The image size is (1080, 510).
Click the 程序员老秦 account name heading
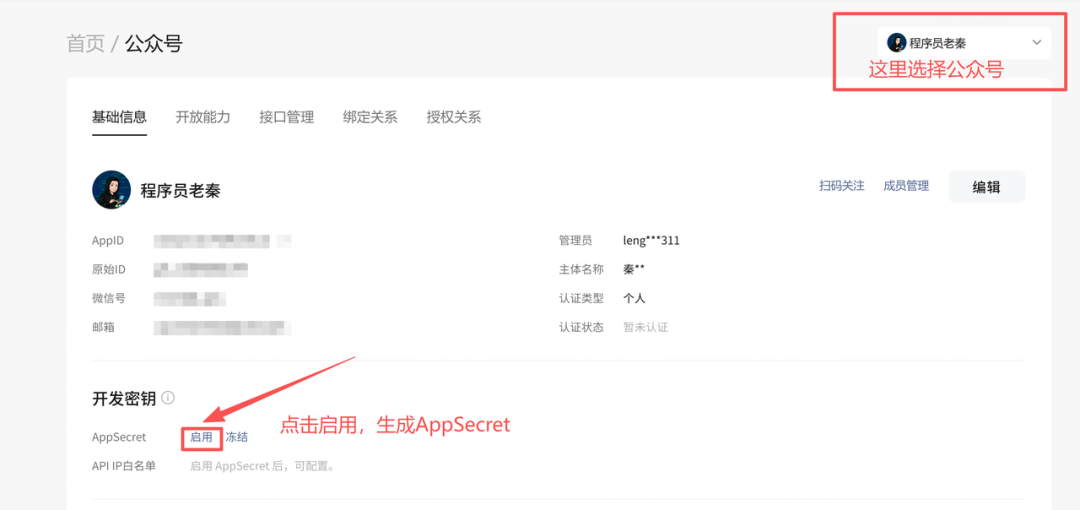[180, 191]
